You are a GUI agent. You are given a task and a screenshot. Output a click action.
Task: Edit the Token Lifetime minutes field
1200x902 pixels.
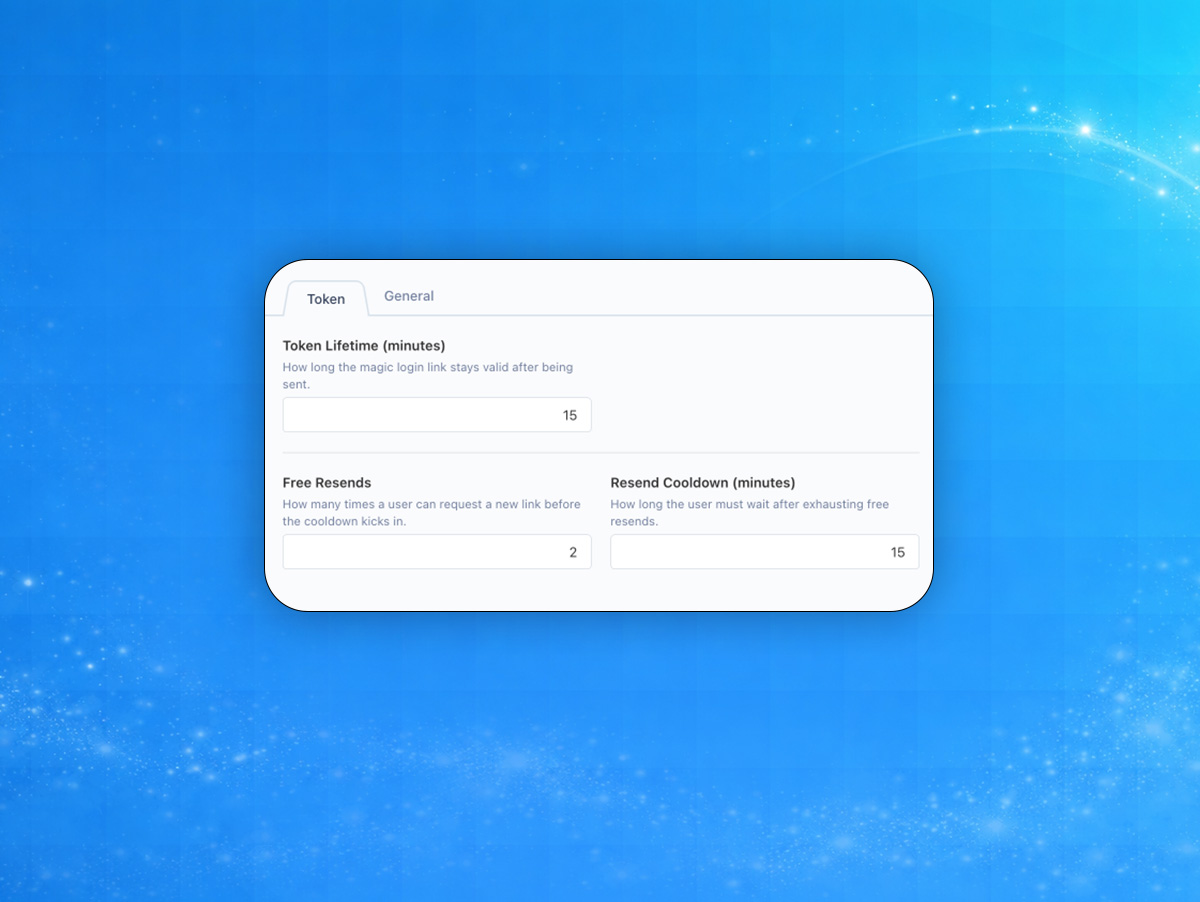point(437,415)
